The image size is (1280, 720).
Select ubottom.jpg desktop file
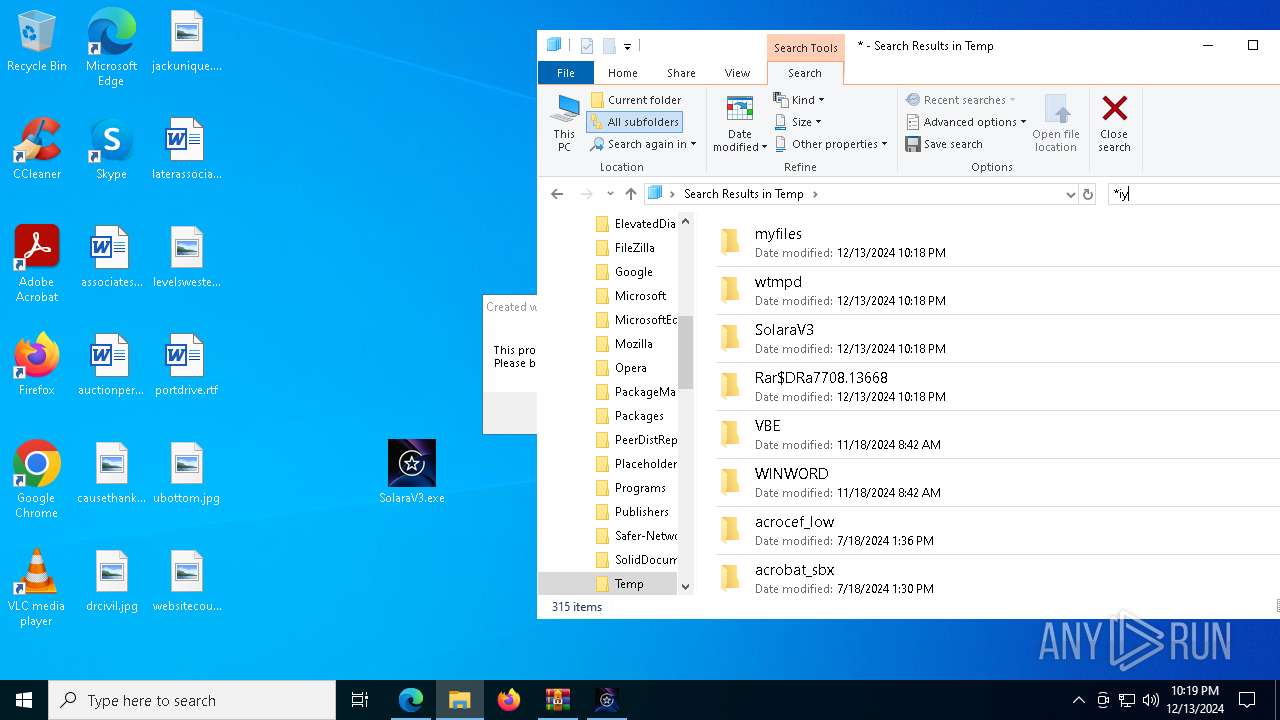pyautogui.click(x=186, y=473)
